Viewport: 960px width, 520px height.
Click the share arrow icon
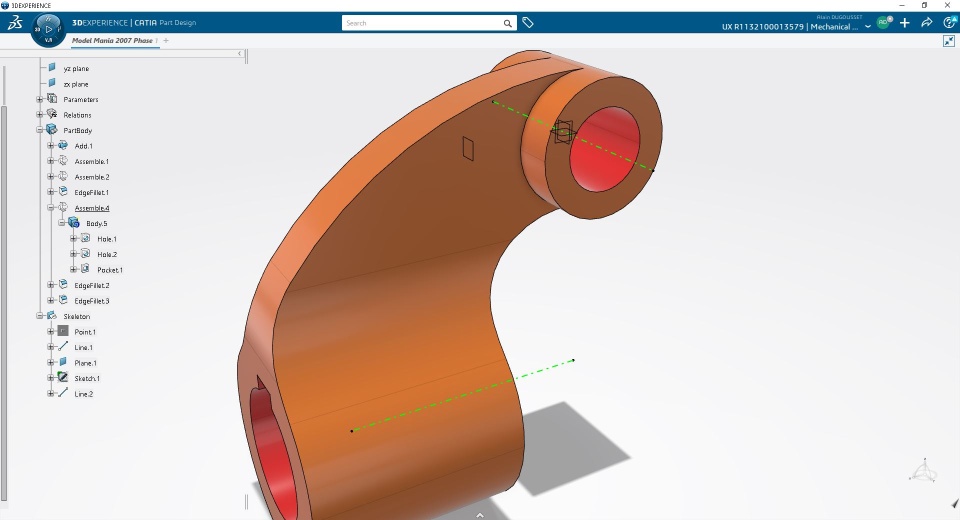pyautogui.click(x=926, y=23)
